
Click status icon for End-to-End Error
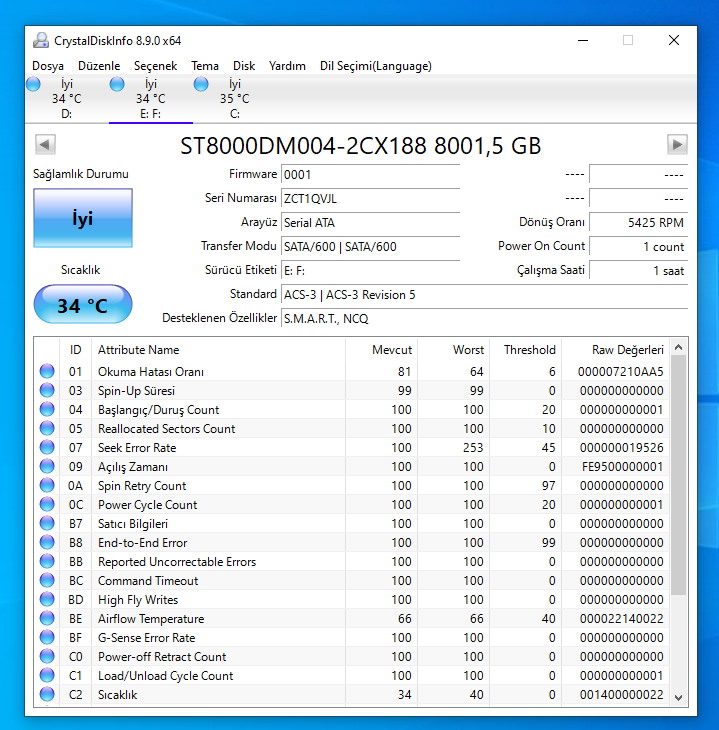pyautogui.click(x=47, y=542)
